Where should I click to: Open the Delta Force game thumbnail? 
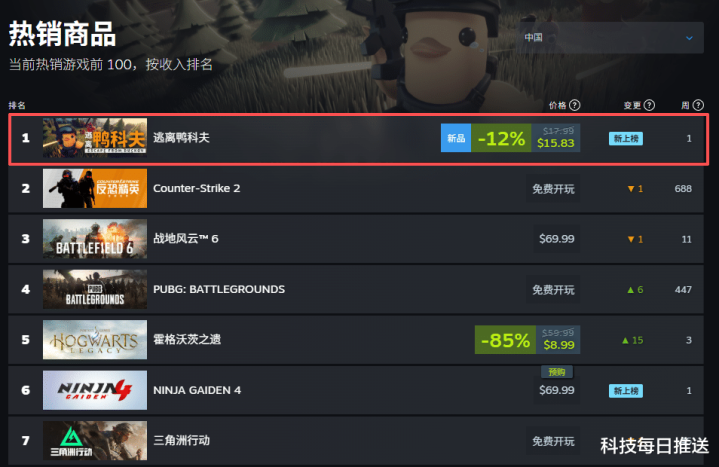coord(95,440)
